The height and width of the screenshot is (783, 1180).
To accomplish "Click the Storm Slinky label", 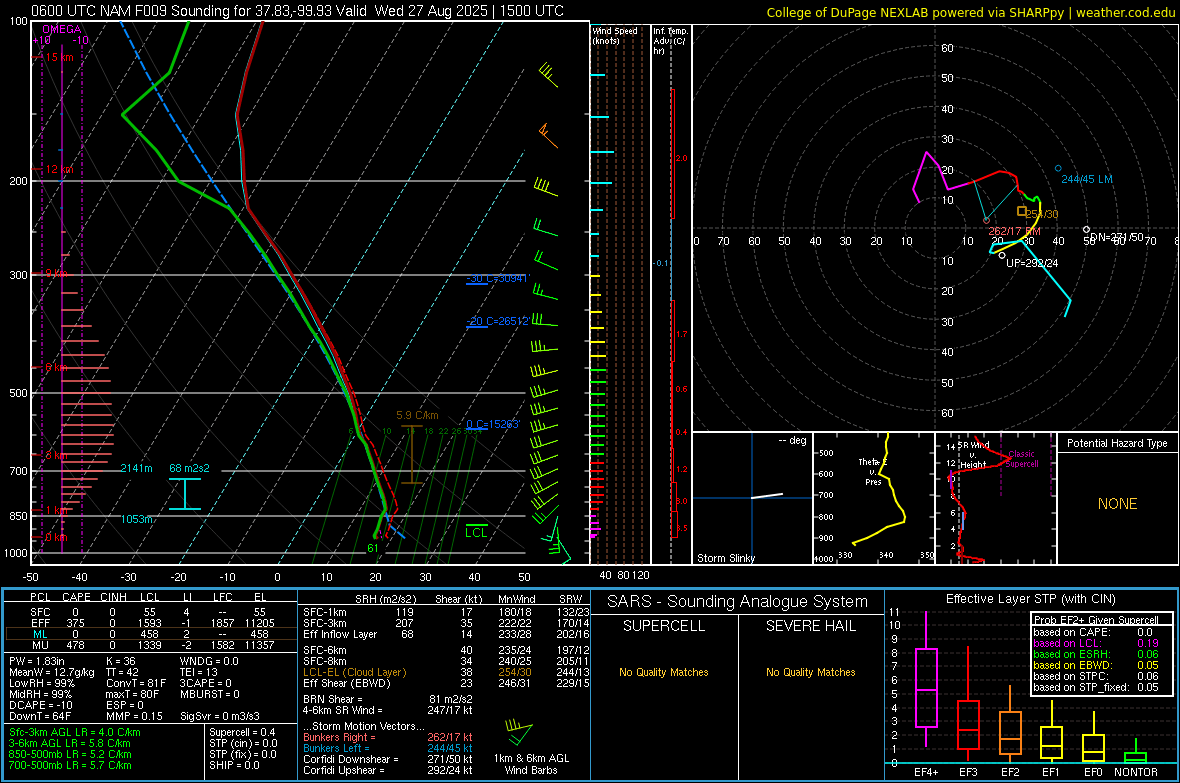I will pyautogui.click(x=725, y=558).
